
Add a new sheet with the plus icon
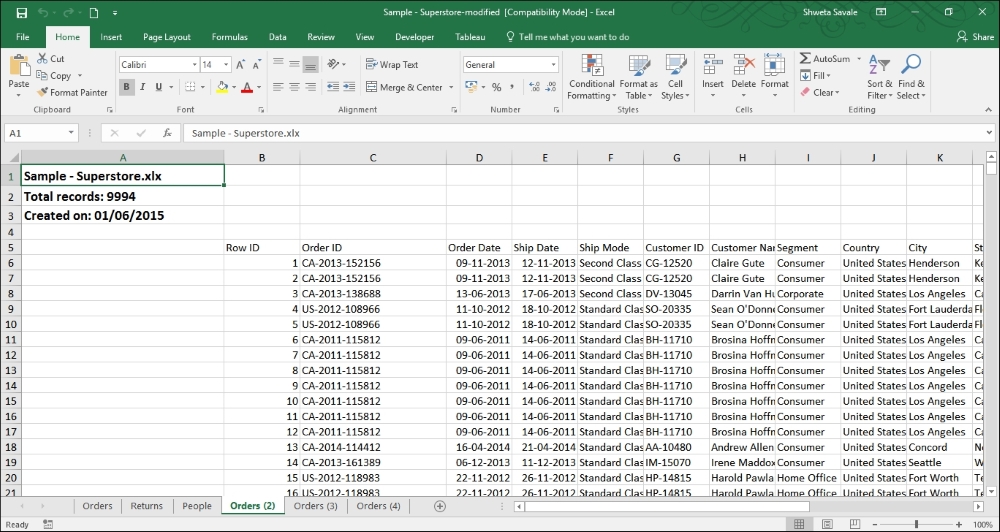(x=439, y=506)
